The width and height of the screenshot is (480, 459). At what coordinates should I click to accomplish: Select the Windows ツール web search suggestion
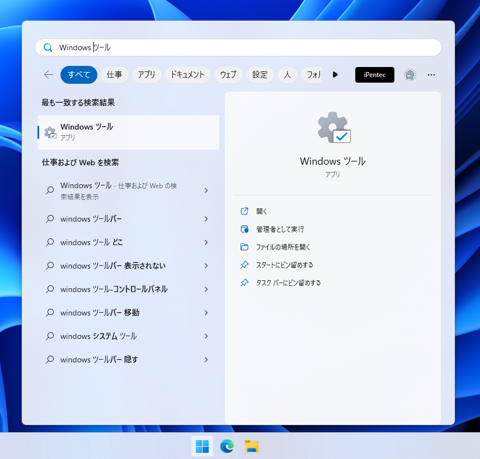point(118,190)
